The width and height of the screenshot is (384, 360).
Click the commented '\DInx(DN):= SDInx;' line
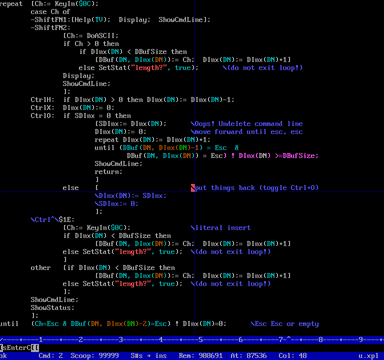coord(130,196)
